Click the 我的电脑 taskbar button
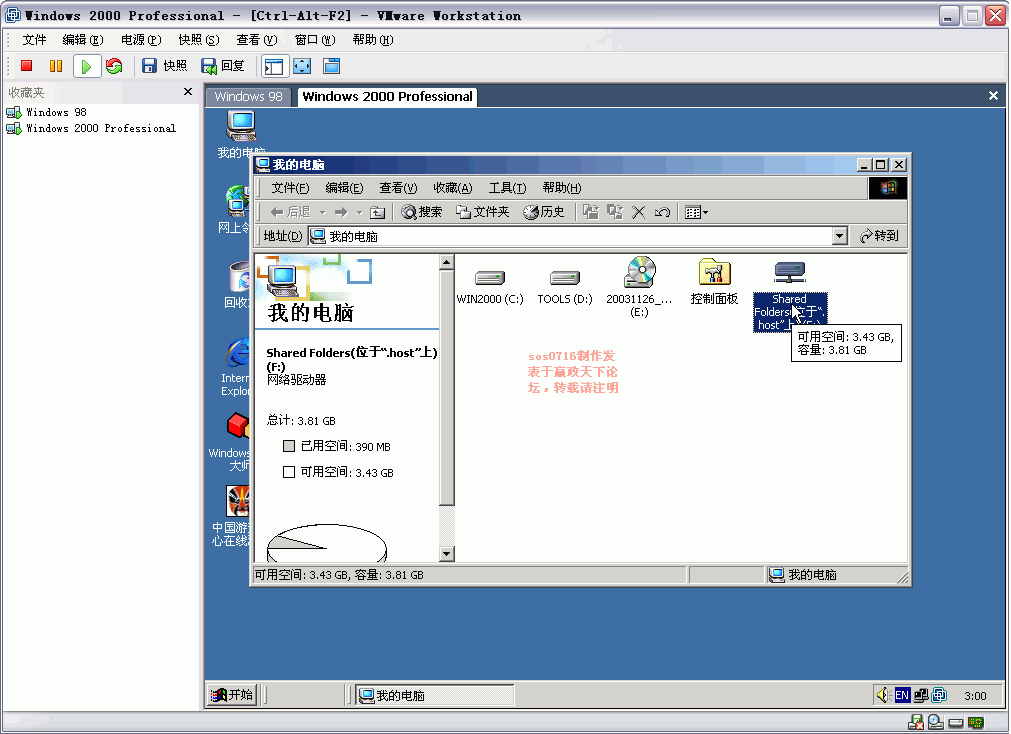 [435, 695]
